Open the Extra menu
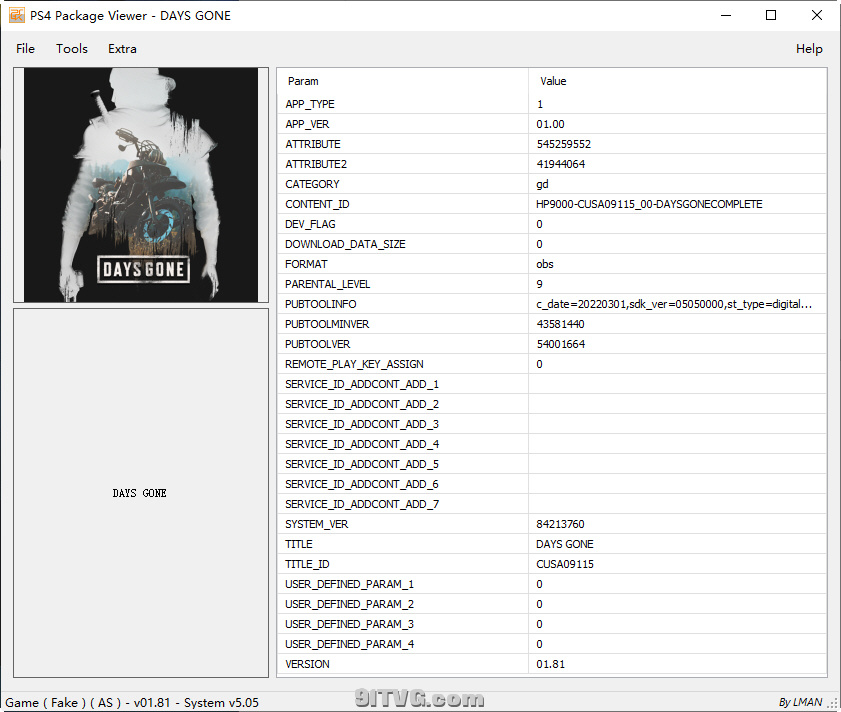The image size is (841, 712). 122,49
